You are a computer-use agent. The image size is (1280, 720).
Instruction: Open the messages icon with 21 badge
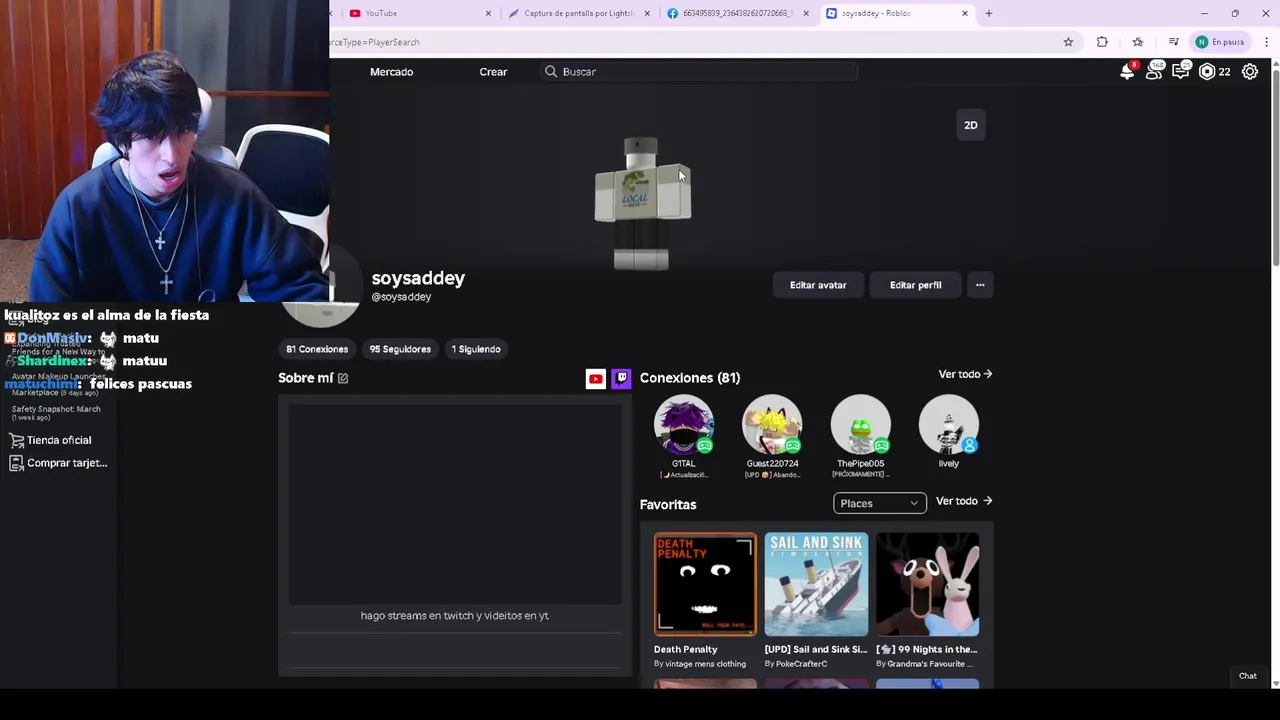tap(1181, 71)
